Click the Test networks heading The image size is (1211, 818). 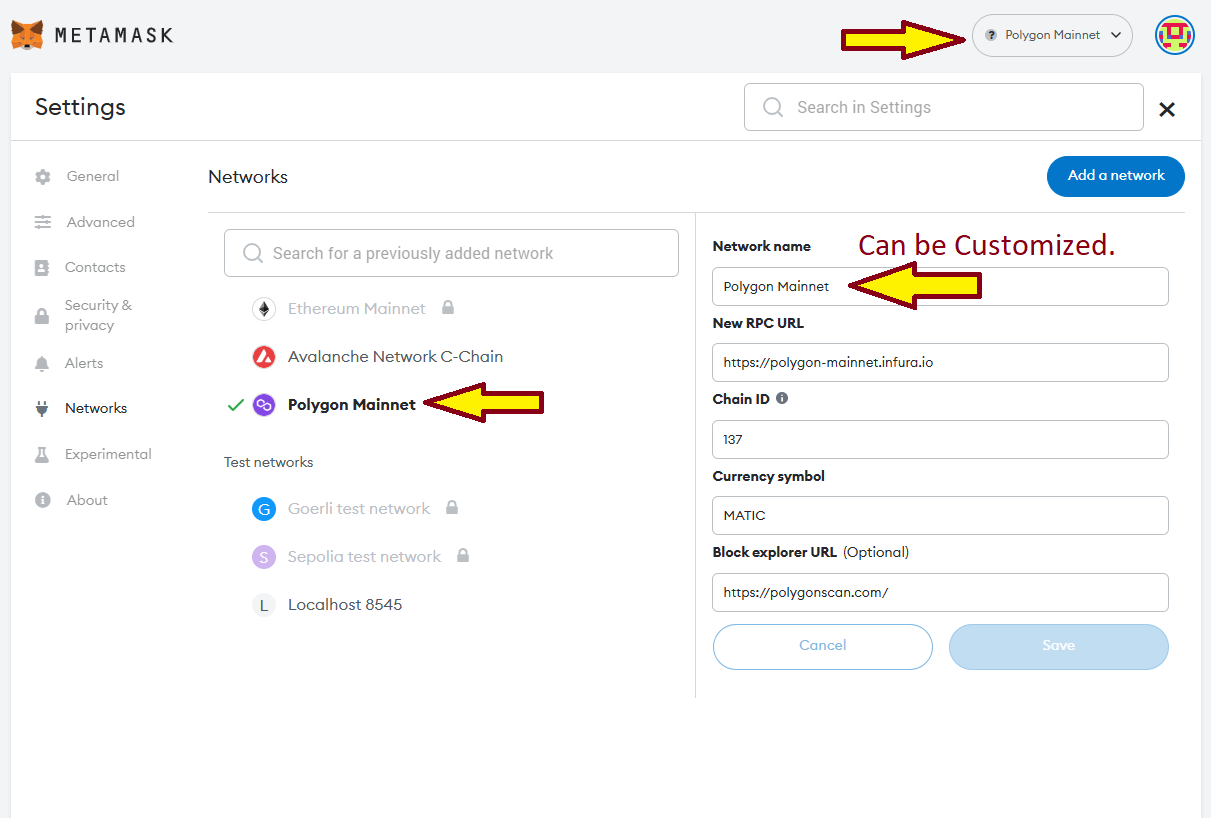click(x=268, y=462)
